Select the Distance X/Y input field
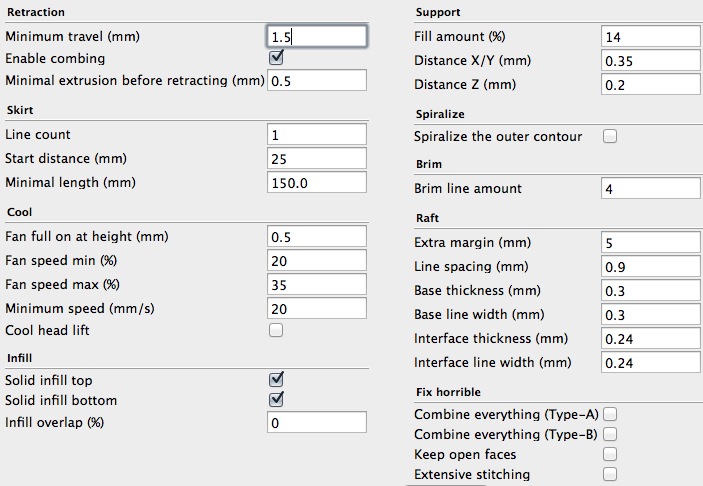 click(650, 61)
